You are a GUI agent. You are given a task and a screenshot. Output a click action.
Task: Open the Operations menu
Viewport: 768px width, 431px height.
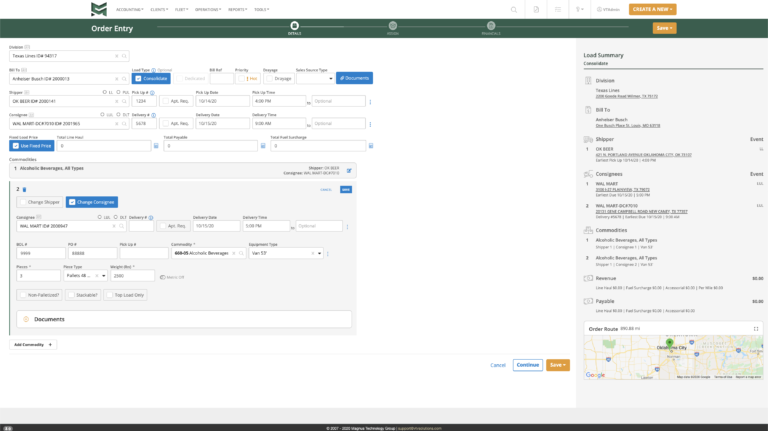(208, 9)
